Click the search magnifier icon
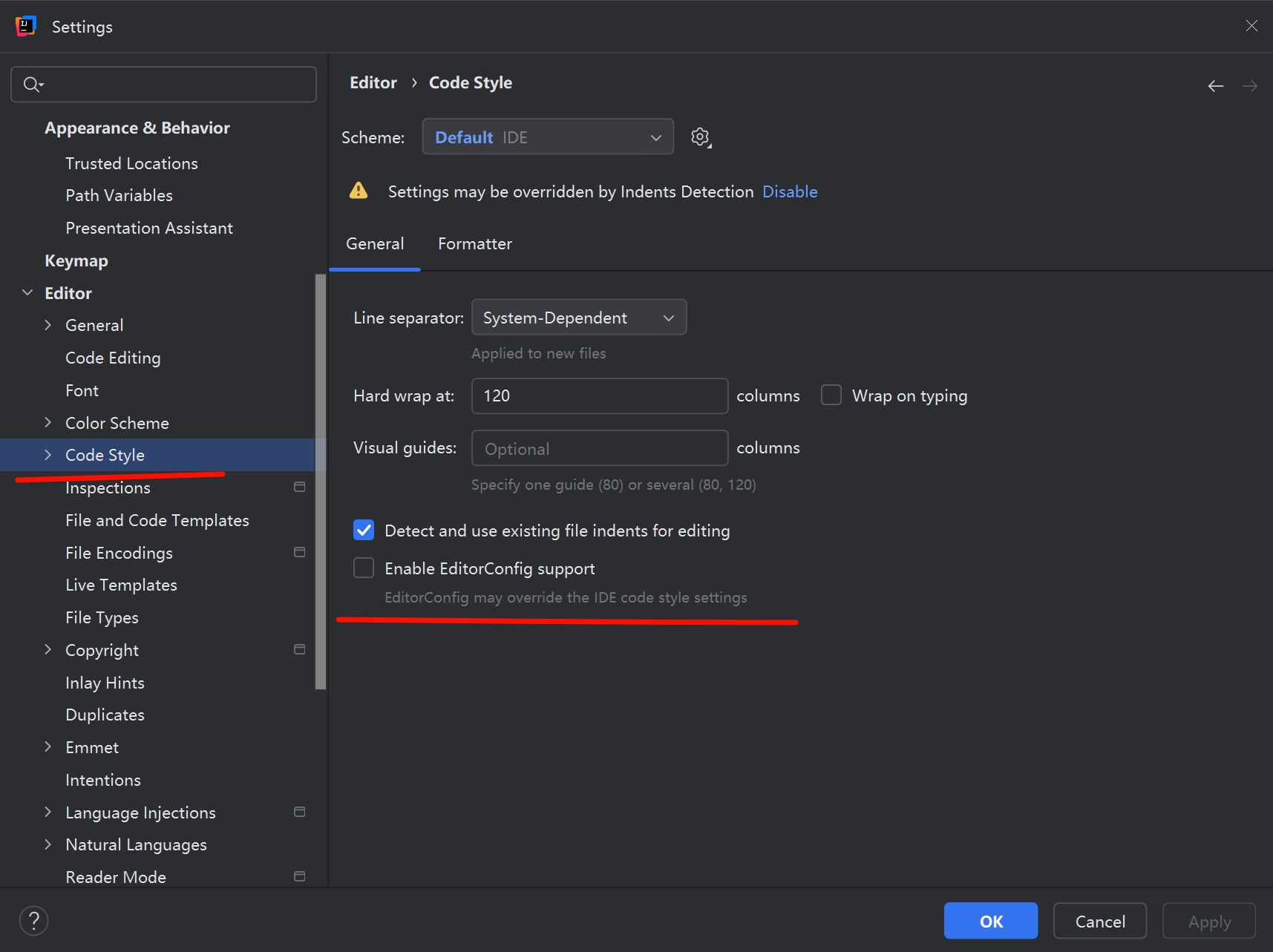Screen dimensions: 1273x952 tap(32, 85)
